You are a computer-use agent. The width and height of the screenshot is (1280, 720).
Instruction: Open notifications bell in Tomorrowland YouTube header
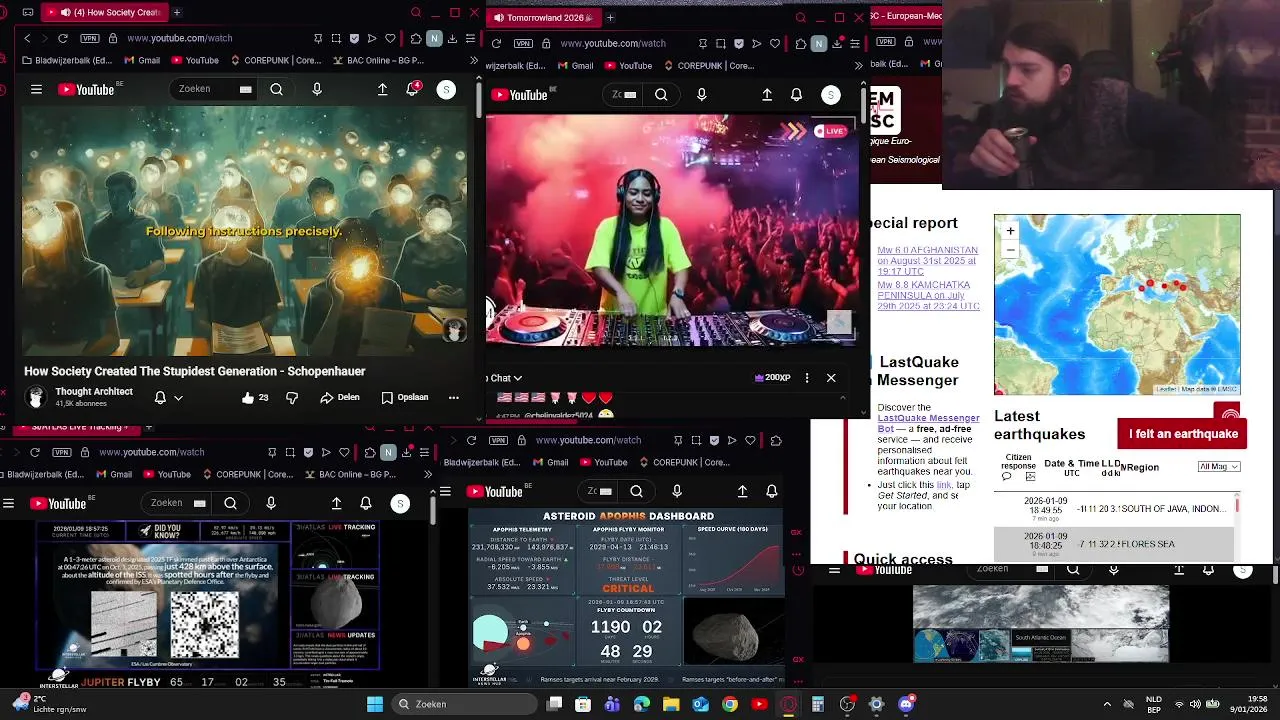[796, 95]
